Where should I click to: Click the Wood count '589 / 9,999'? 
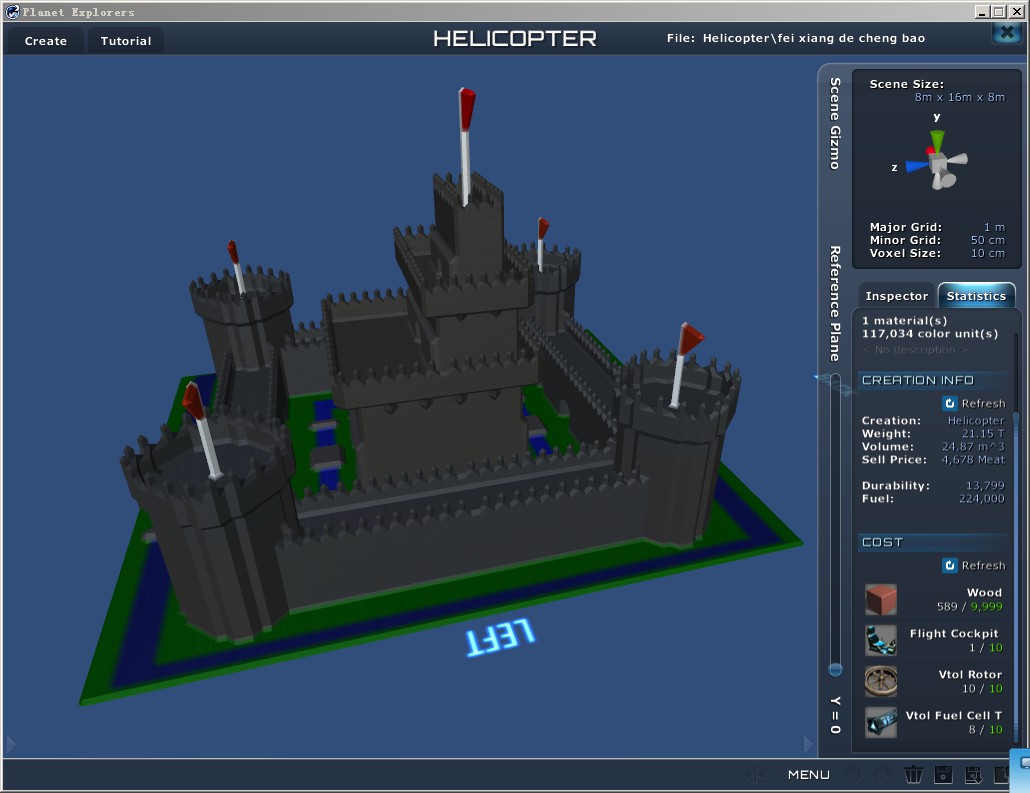click(970, 606)
